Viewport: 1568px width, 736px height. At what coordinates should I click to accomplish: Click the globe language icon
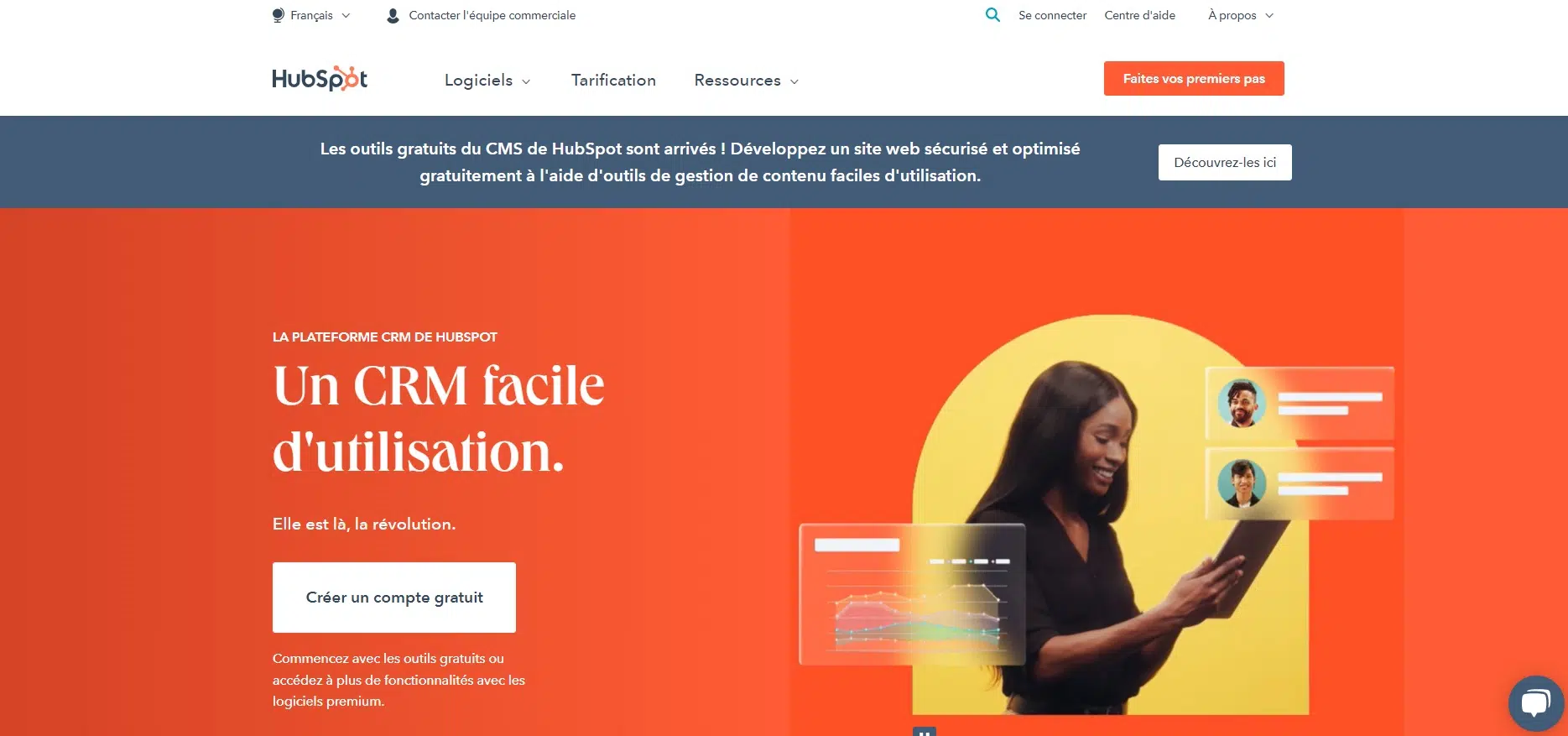point(279,15)
